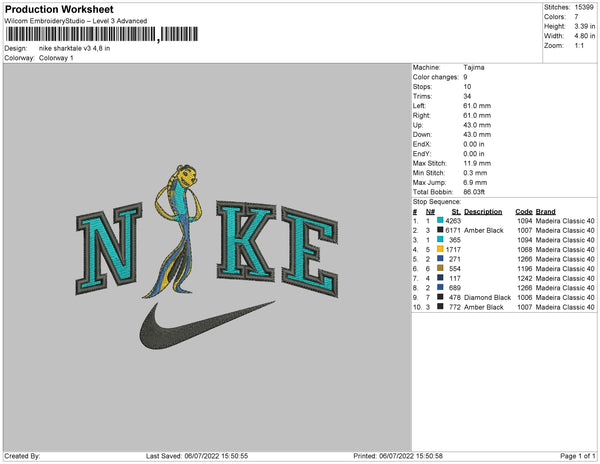Click the 'St.' column header
Viewport: 600px width, 464px height.
456,212
